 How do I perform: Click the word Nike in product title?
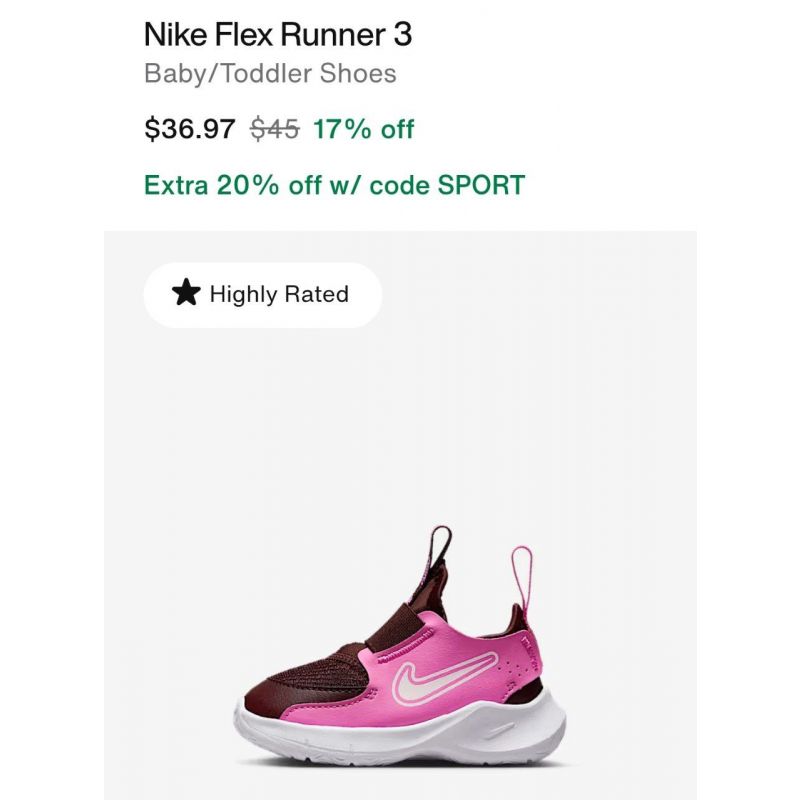(x=176, y=35)
